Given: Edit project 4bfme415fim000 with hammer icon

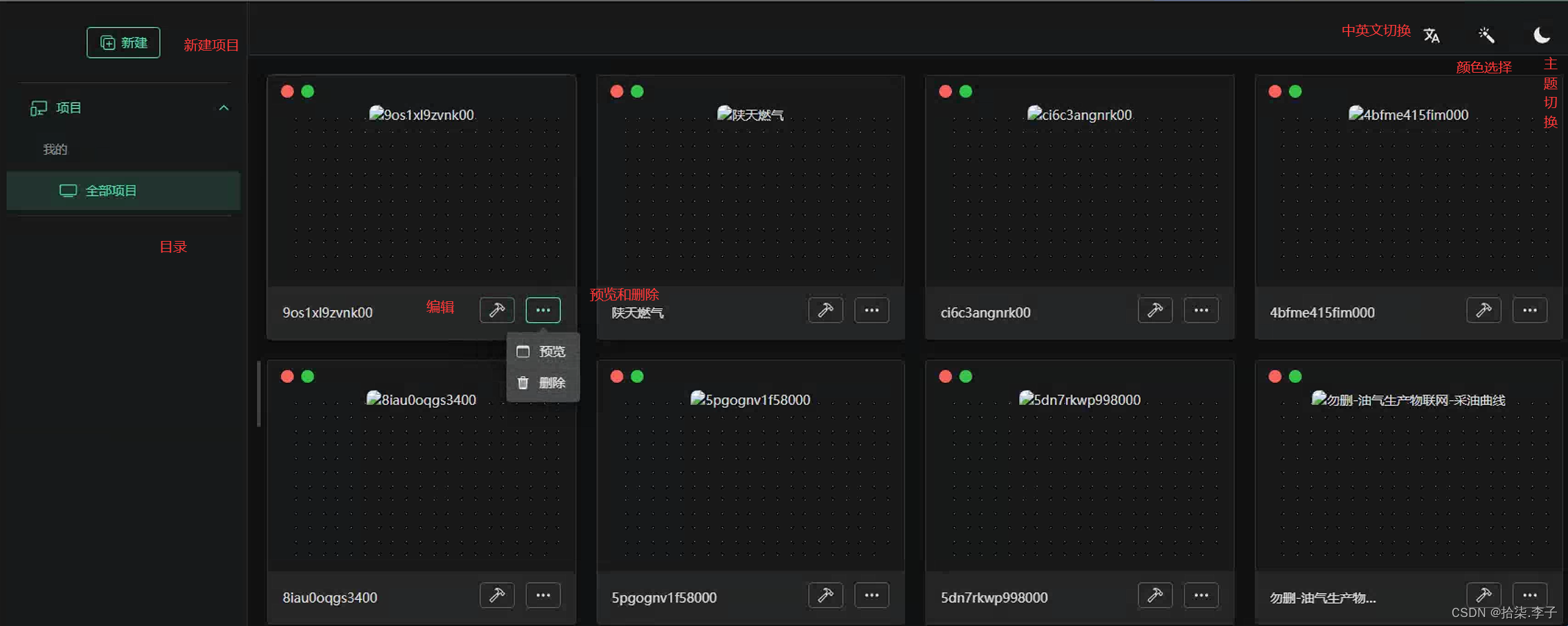Looking at the screenshot, I should tap(1484, 310).
